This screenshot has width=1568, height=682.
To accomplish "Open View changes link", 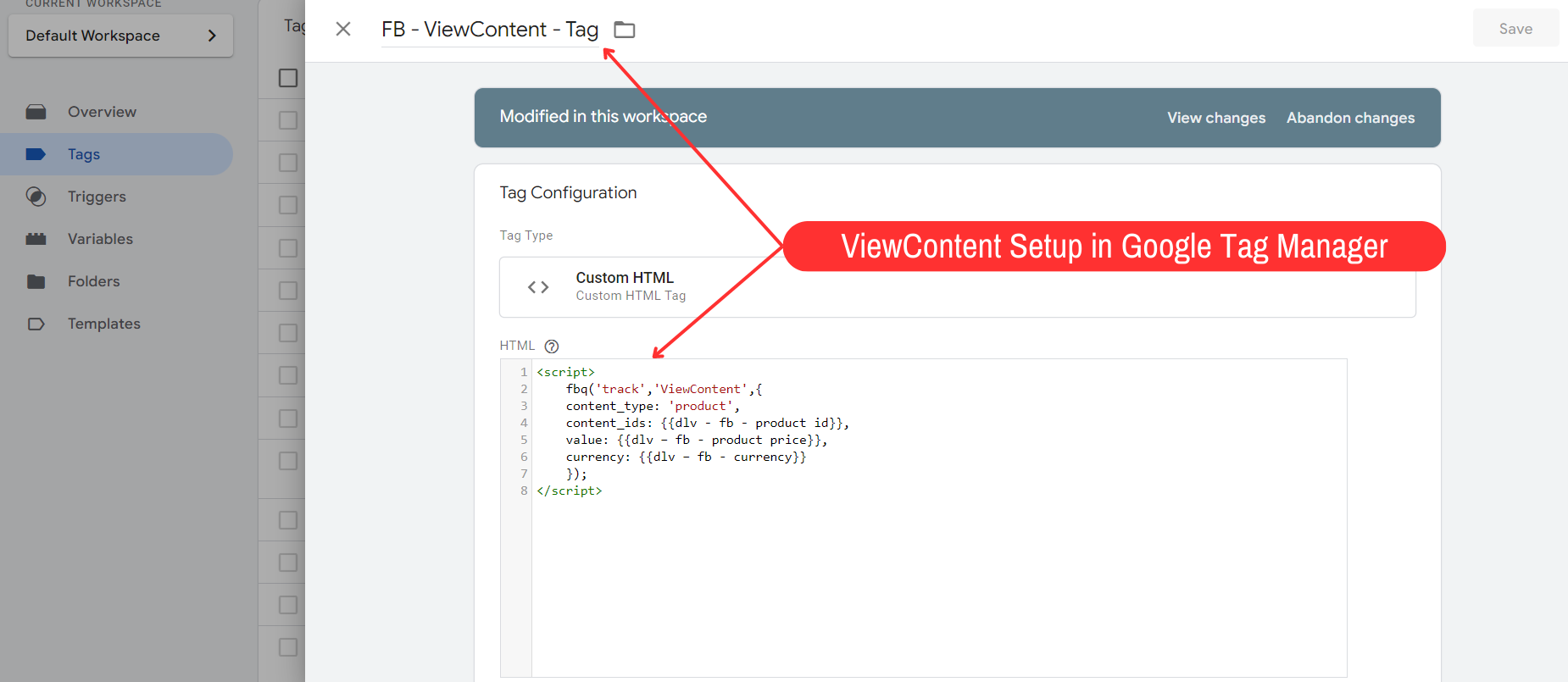I will coord(1216,118).
